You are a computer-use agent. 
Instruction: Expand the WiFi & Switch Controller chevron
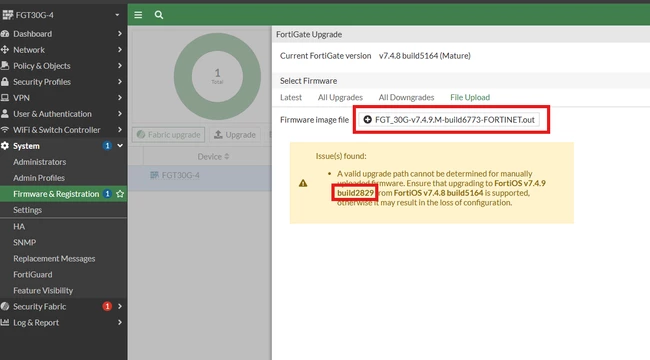click(x=120, y=130)
